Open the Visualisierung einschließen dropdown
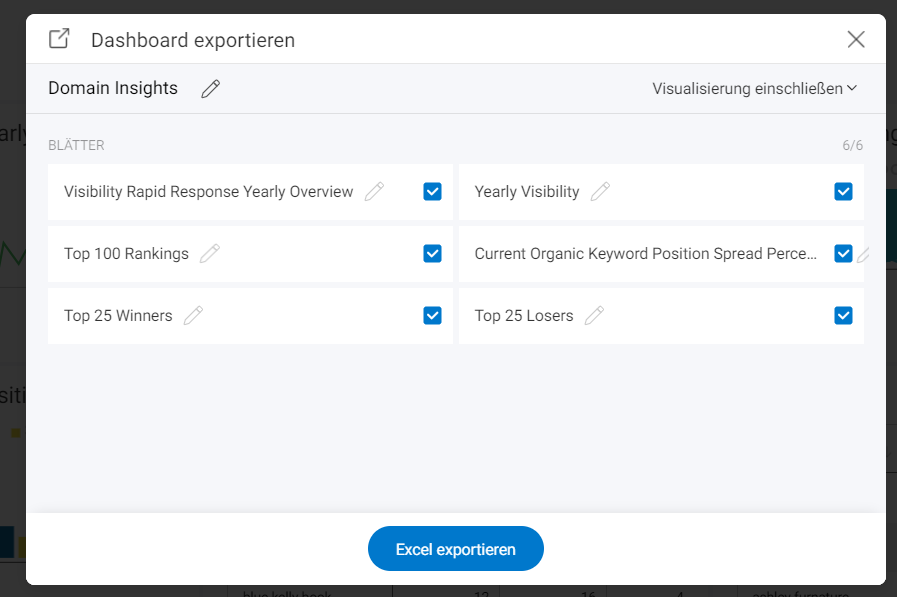The width and height of the screenshot is (897, 597). click(x=755, y=89)
